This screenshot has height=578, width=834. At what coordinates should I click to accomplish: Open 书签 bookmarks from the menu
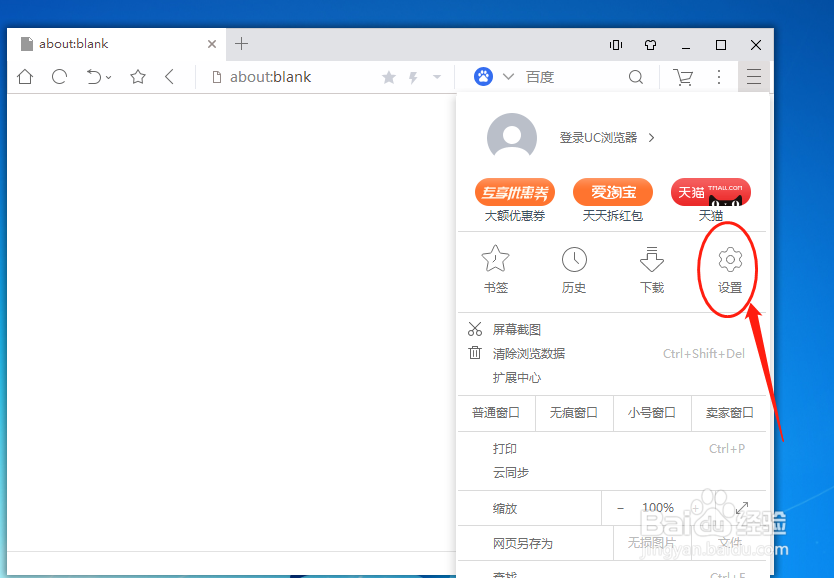click(x=495, y=270)
